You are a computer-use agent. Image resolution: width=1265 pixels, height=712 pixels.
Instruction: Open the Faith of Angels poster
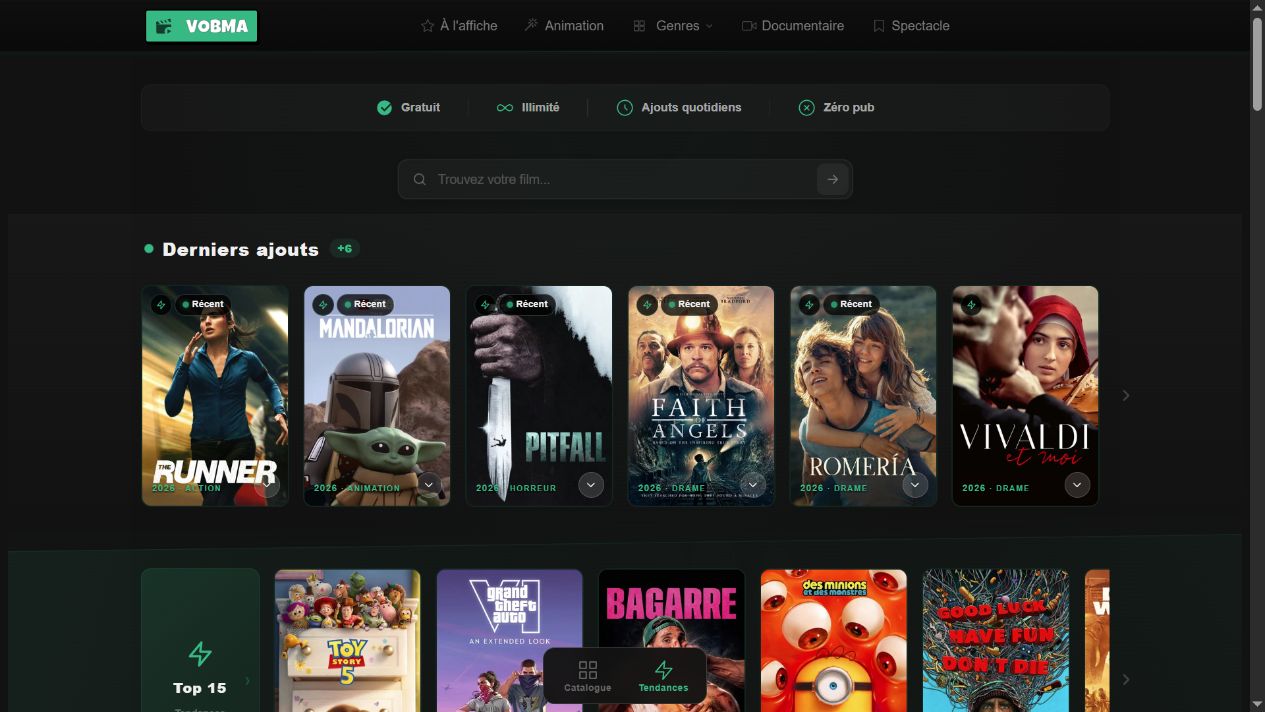pyautogui.click(x=701, y=396)
